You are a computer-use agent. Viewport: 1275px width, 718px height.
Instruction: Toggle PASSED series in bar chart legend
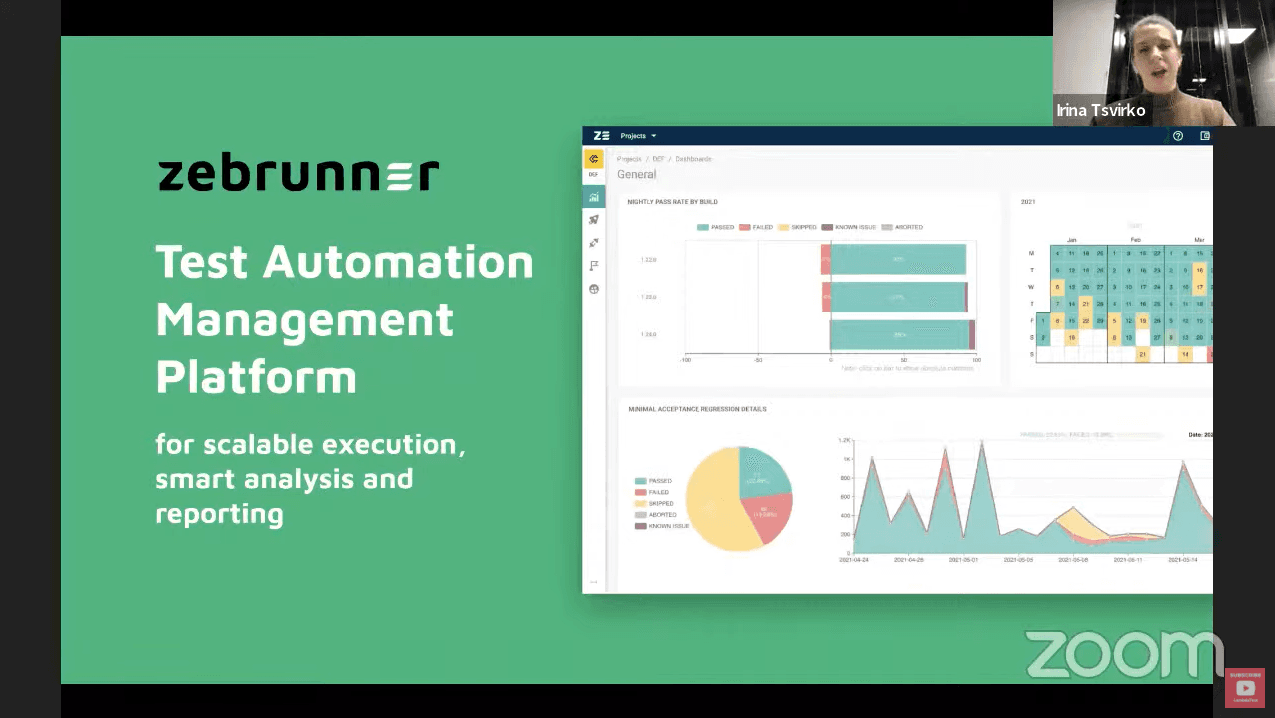(x=715, y=227)
